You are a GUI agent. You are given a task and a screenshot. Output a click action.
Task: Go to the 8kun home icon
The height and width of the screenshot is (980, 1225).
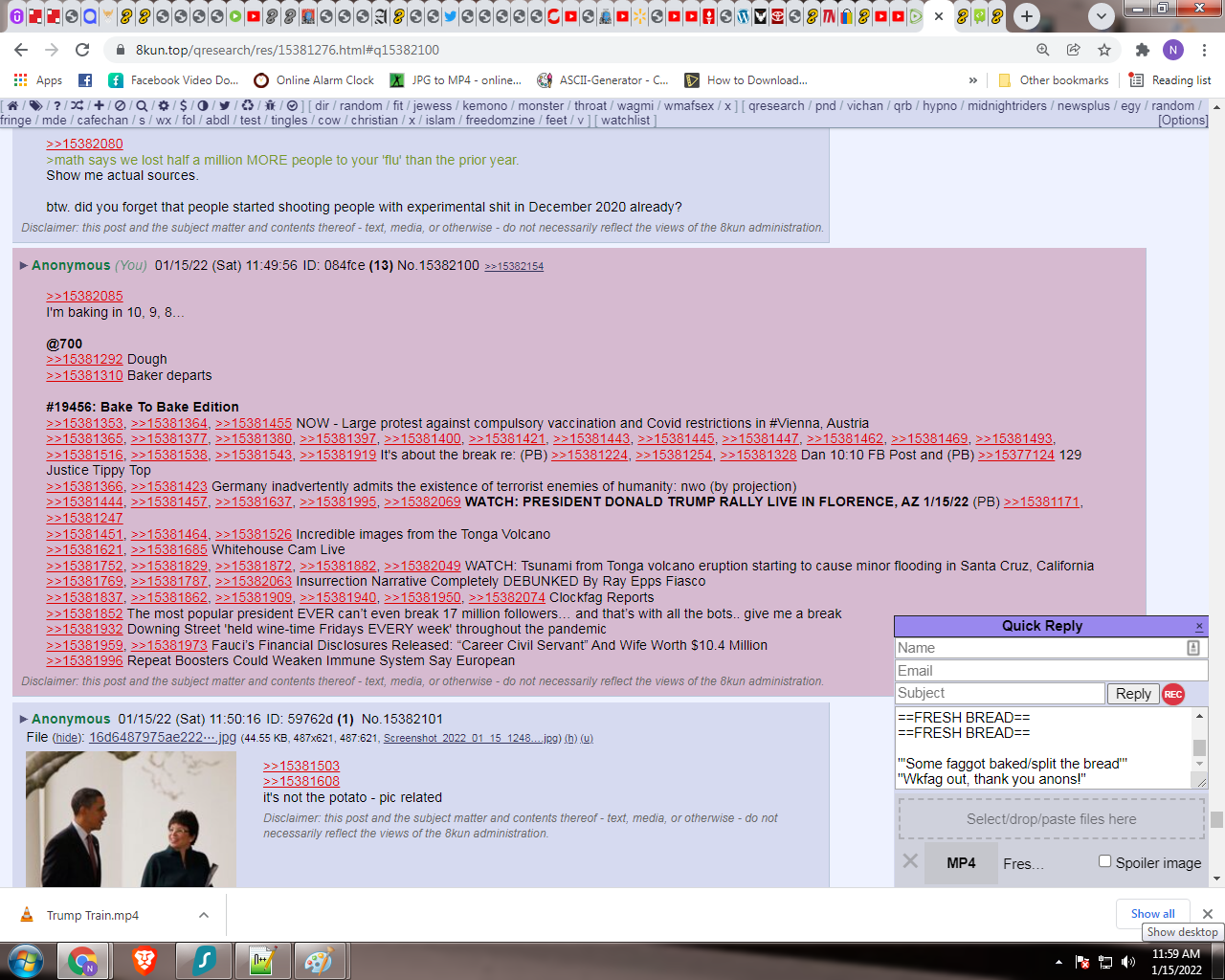click(x=12, y=106)
